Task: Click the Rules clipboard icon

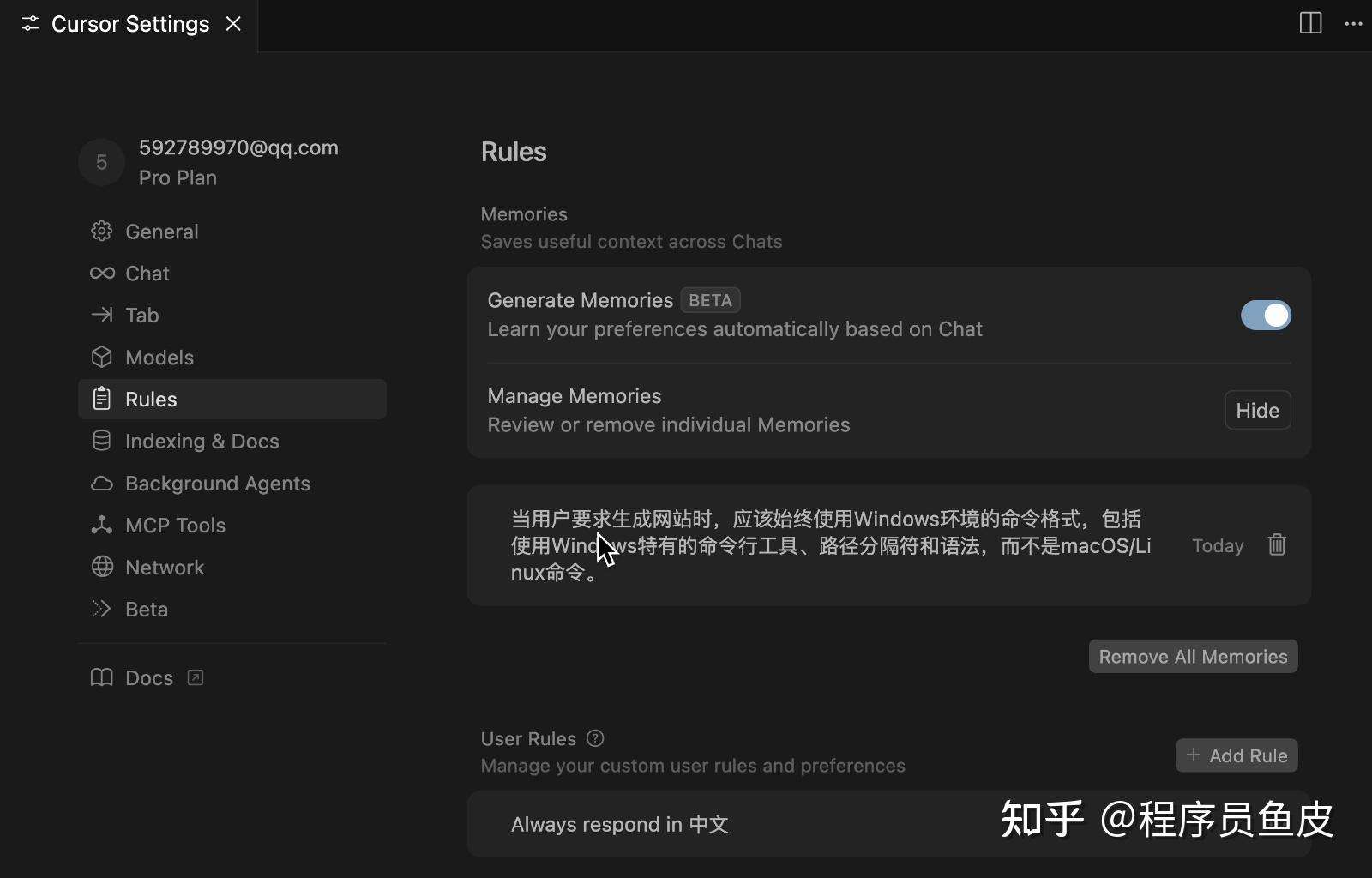Action: (x=102, y=399)
